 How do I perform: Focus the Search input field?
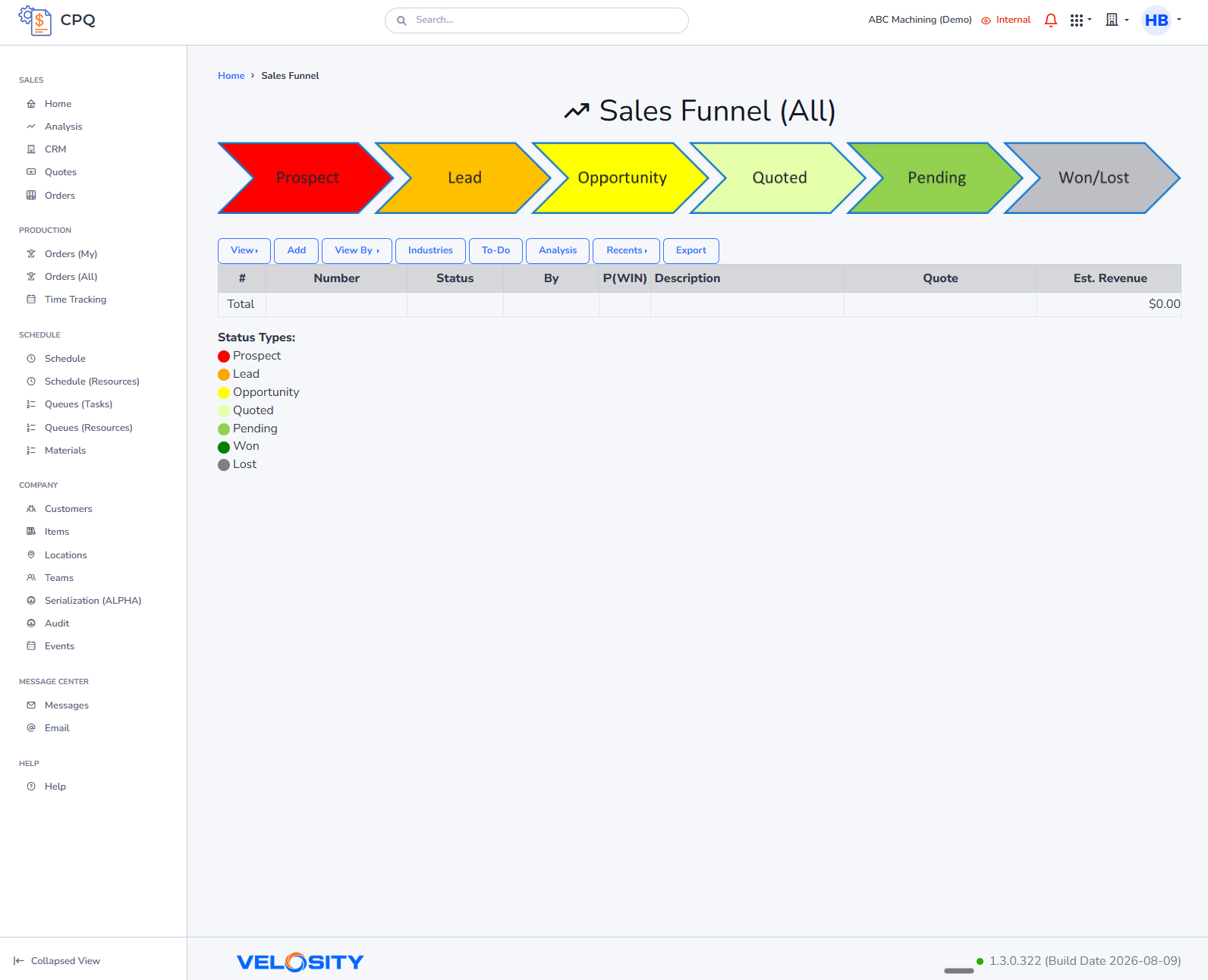click(x=536, y=20)
